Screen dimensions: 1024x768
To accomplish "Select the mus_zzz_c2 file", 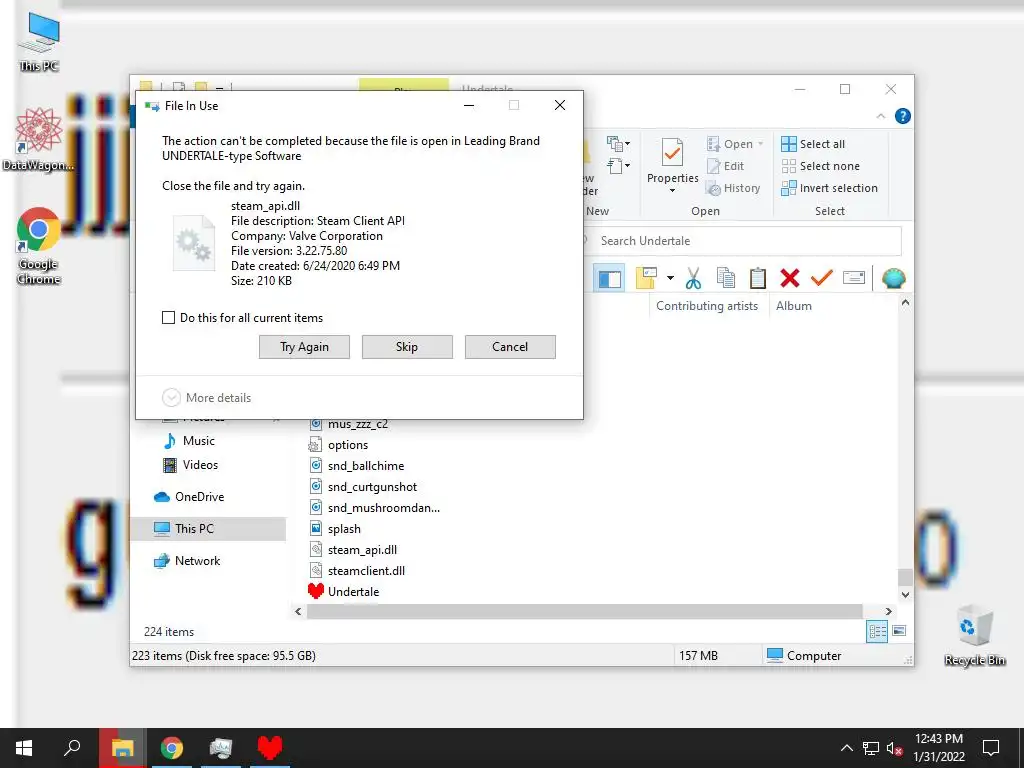I will [x=349, y=424].
